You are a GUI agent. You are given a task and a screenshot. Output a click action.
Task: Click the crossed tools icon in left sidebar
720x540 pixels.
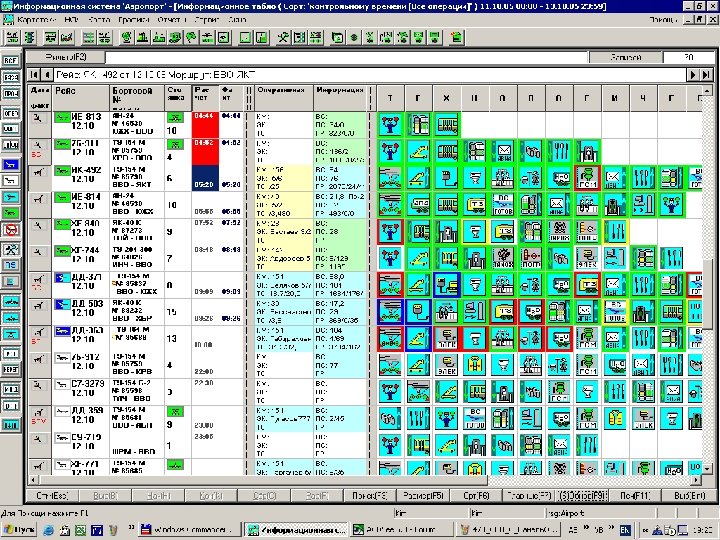(x=11, y=249)
